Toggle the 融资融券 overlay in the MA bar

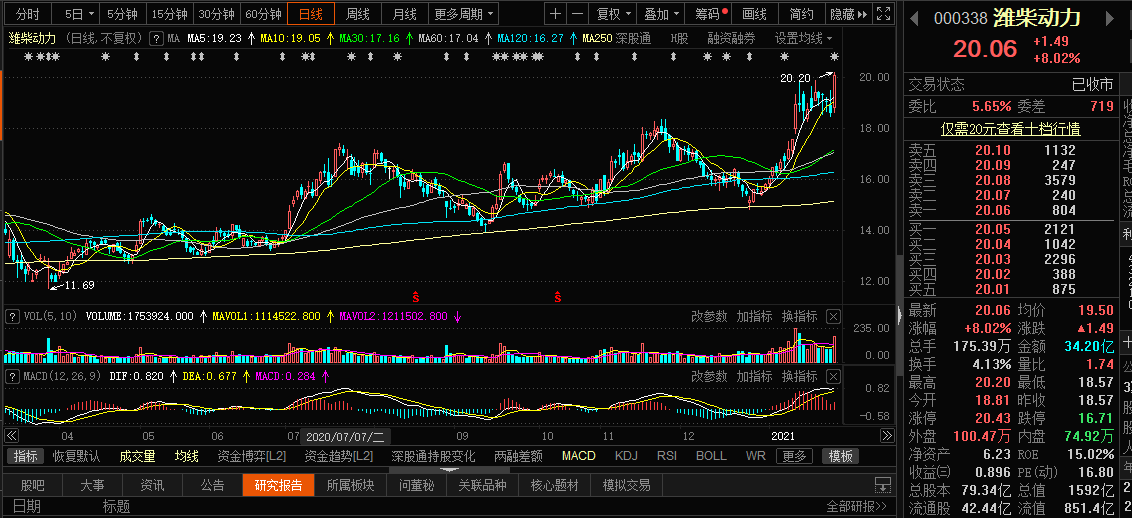[x=731, y=39]
